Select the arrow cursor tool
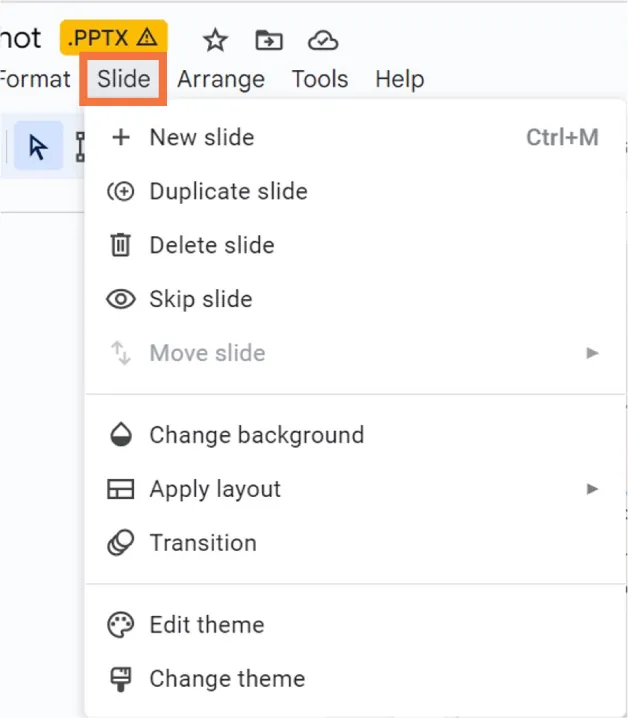This screenshot has width=628, height=718. coord(38,148)
